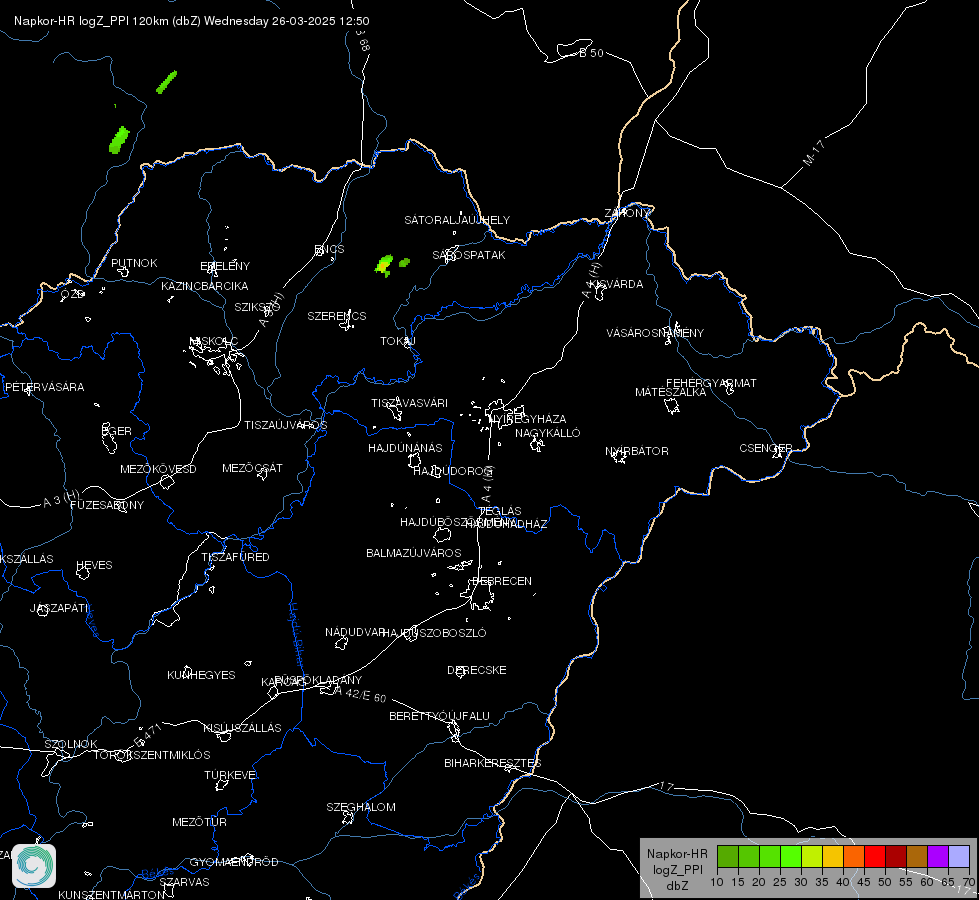The image size is (979, 900).
Task: Click the DEBRECEN city label
Action: 502,581
